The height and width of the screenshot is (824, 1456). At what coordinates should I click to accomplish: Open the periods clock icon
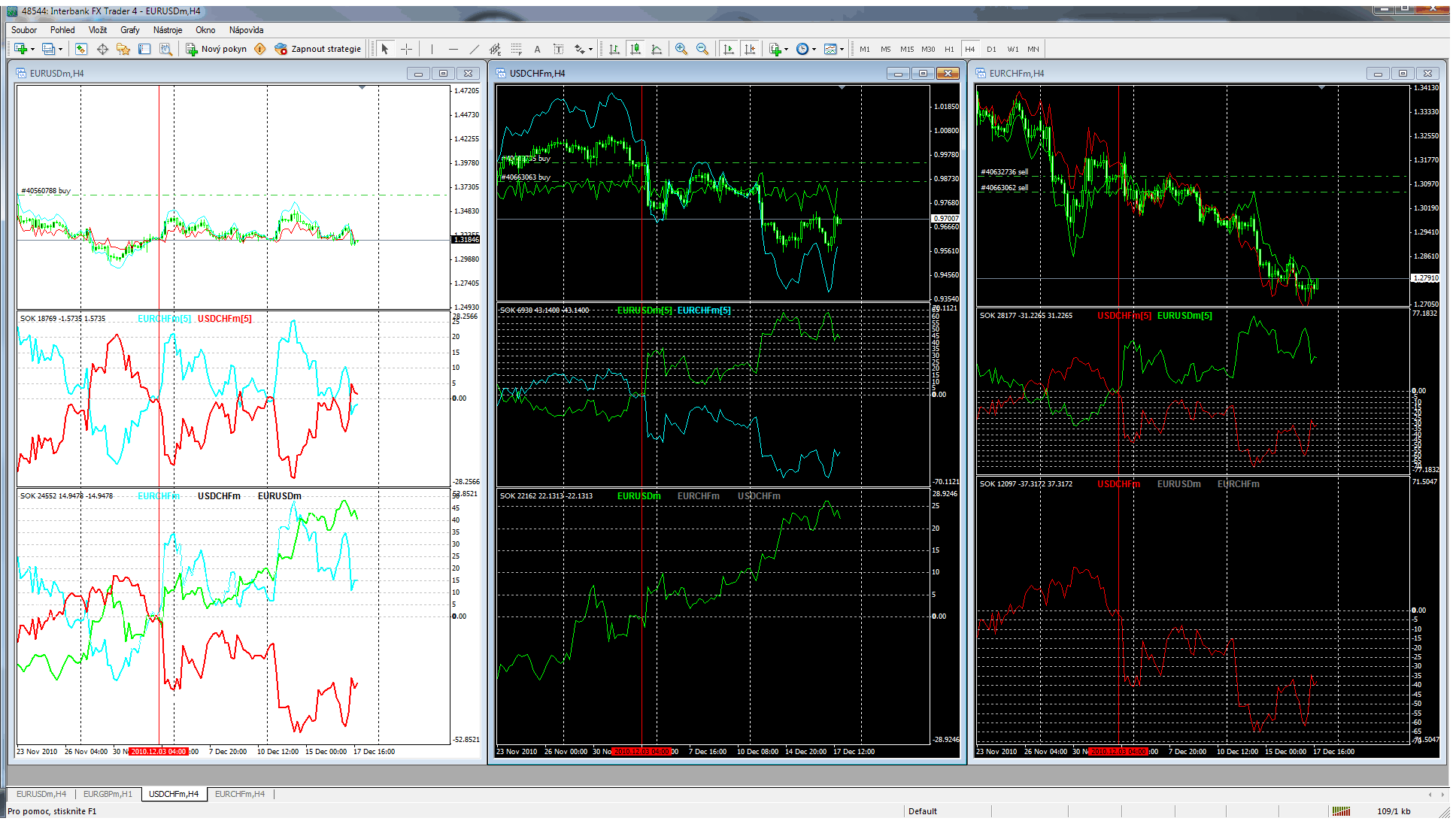802,49
